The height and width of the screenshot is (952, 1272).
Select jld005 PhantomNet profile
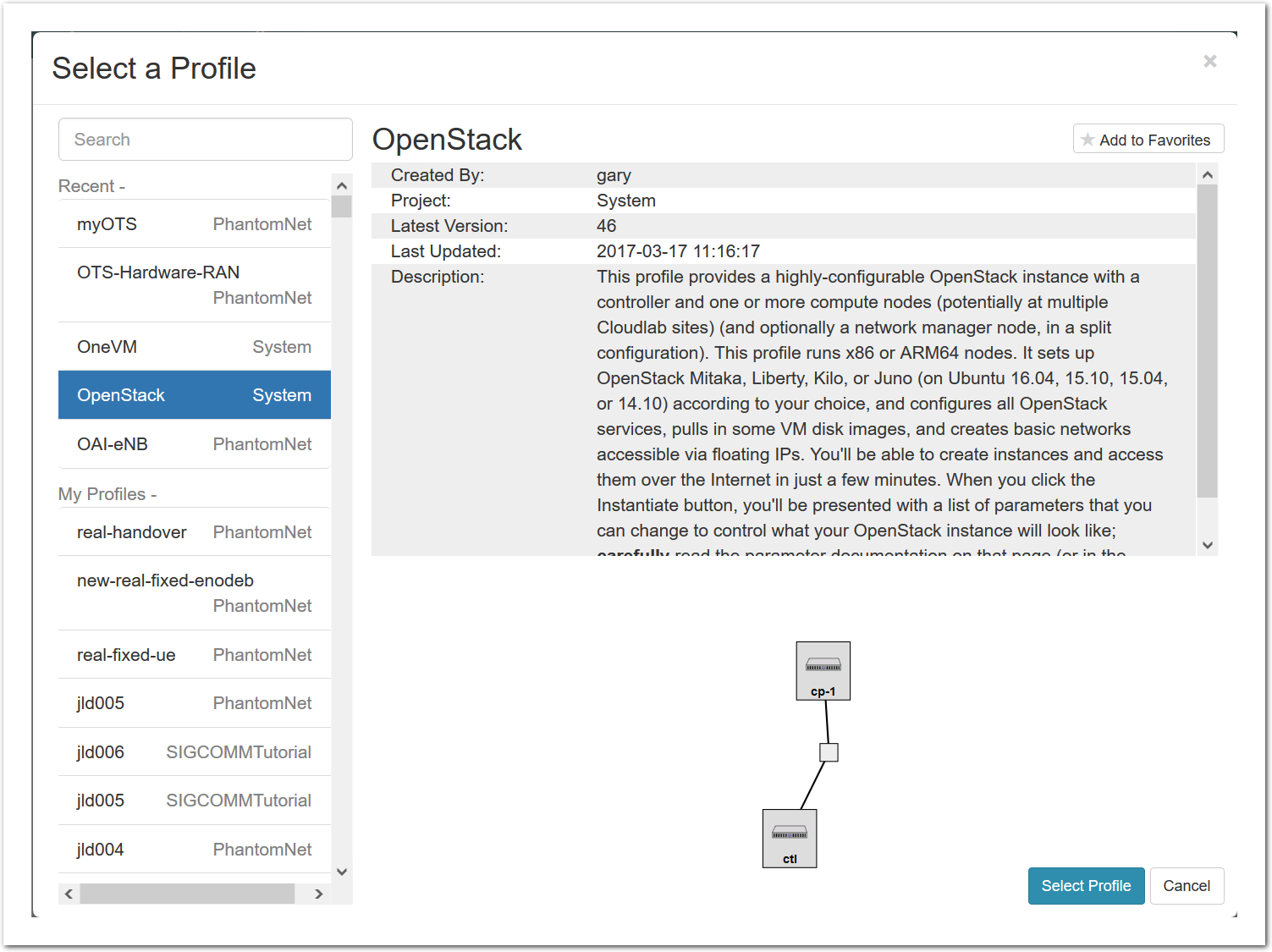tap(195, 703)
